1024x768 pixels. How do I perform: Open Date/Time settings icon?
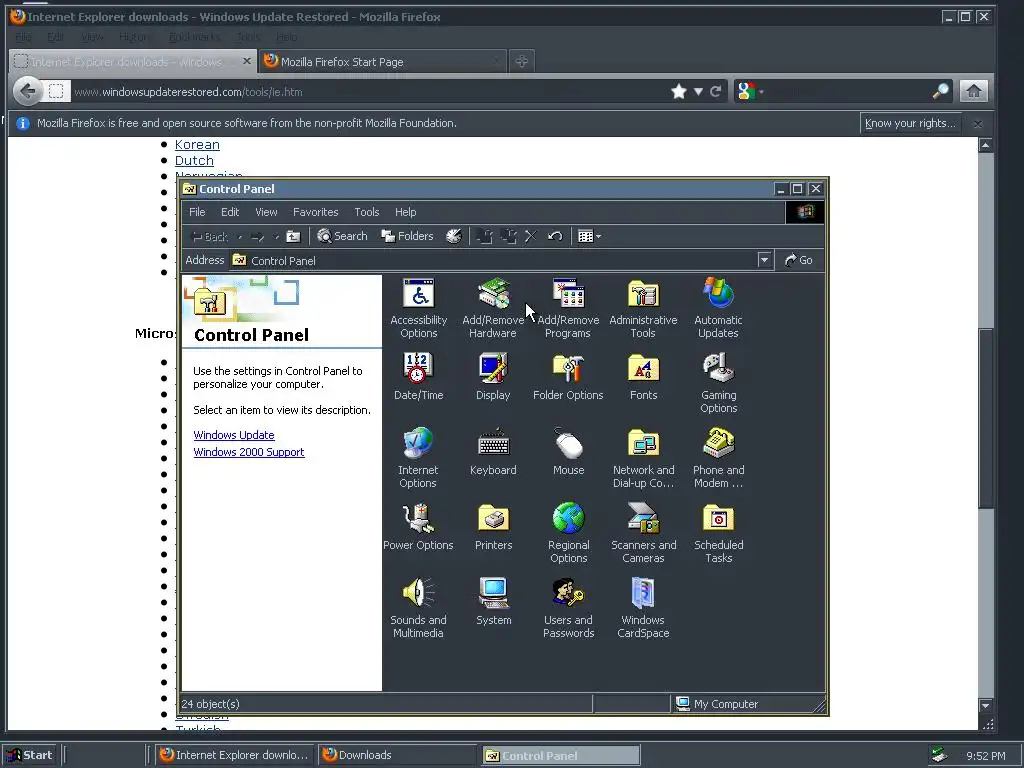419,377
